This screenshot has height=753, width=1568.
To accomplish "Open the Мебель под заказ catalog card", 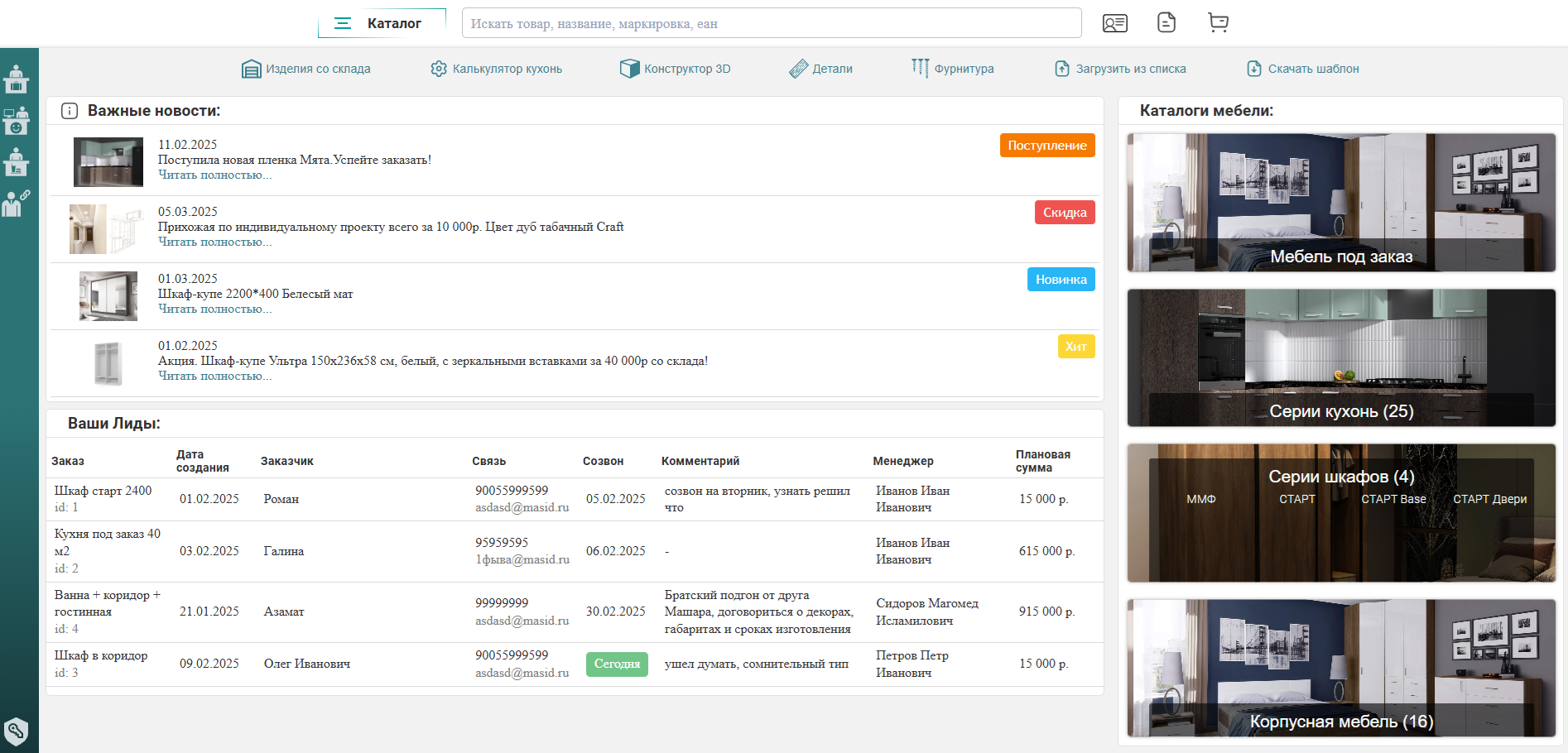I will click(1341, 203).
